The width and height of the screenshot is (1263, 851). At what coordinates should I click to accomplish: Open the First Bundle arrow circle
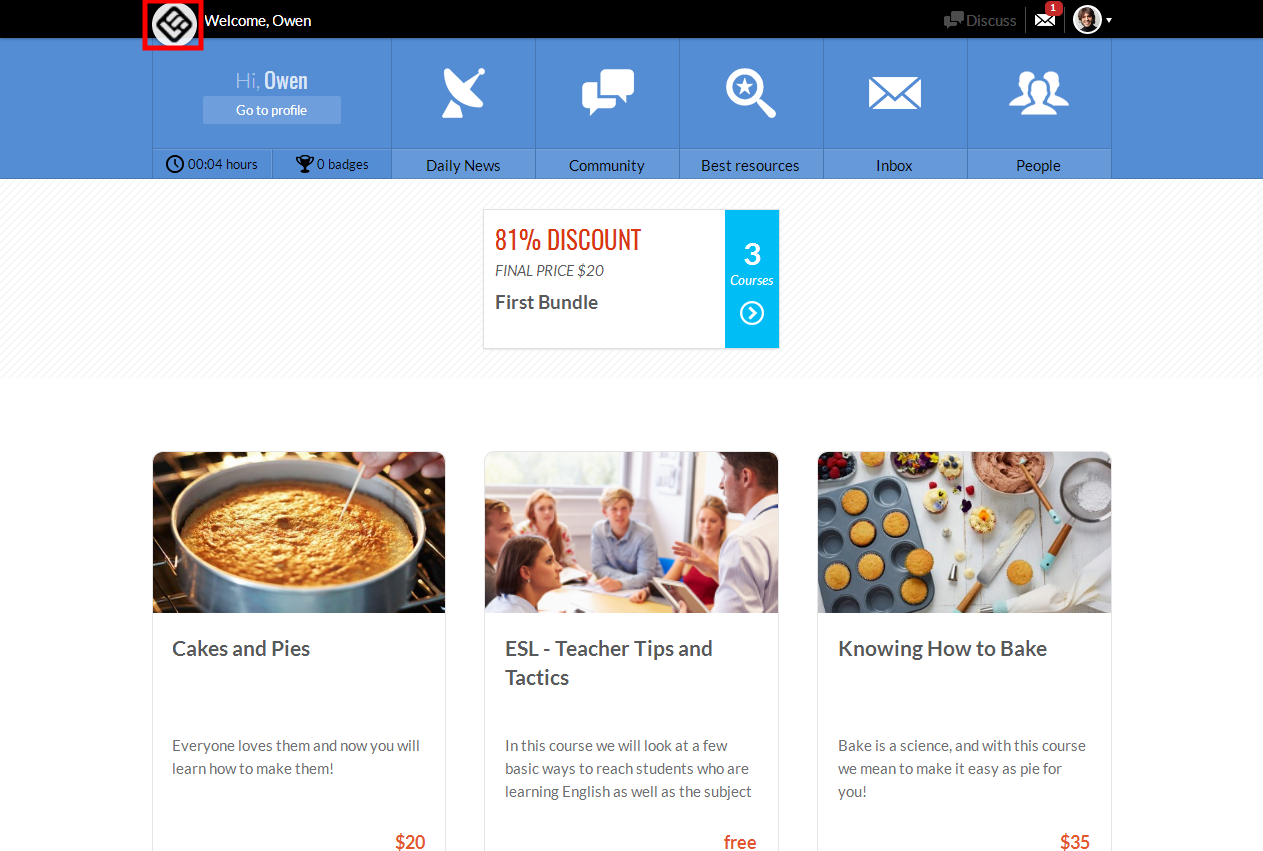tap(752, 313)
